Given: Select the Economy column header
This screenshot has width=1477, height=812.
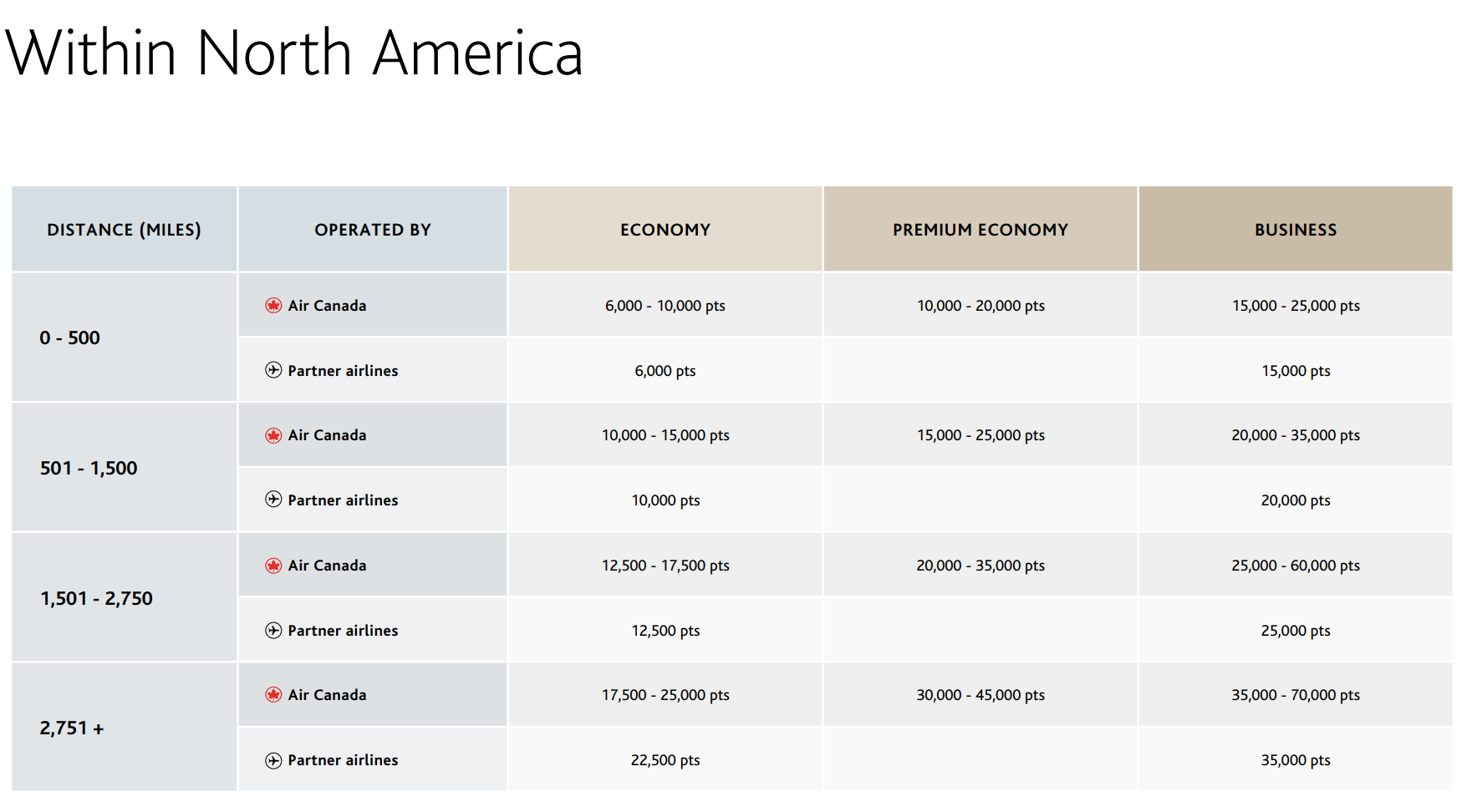Looking at the screenshot, I should coord(665,229).
